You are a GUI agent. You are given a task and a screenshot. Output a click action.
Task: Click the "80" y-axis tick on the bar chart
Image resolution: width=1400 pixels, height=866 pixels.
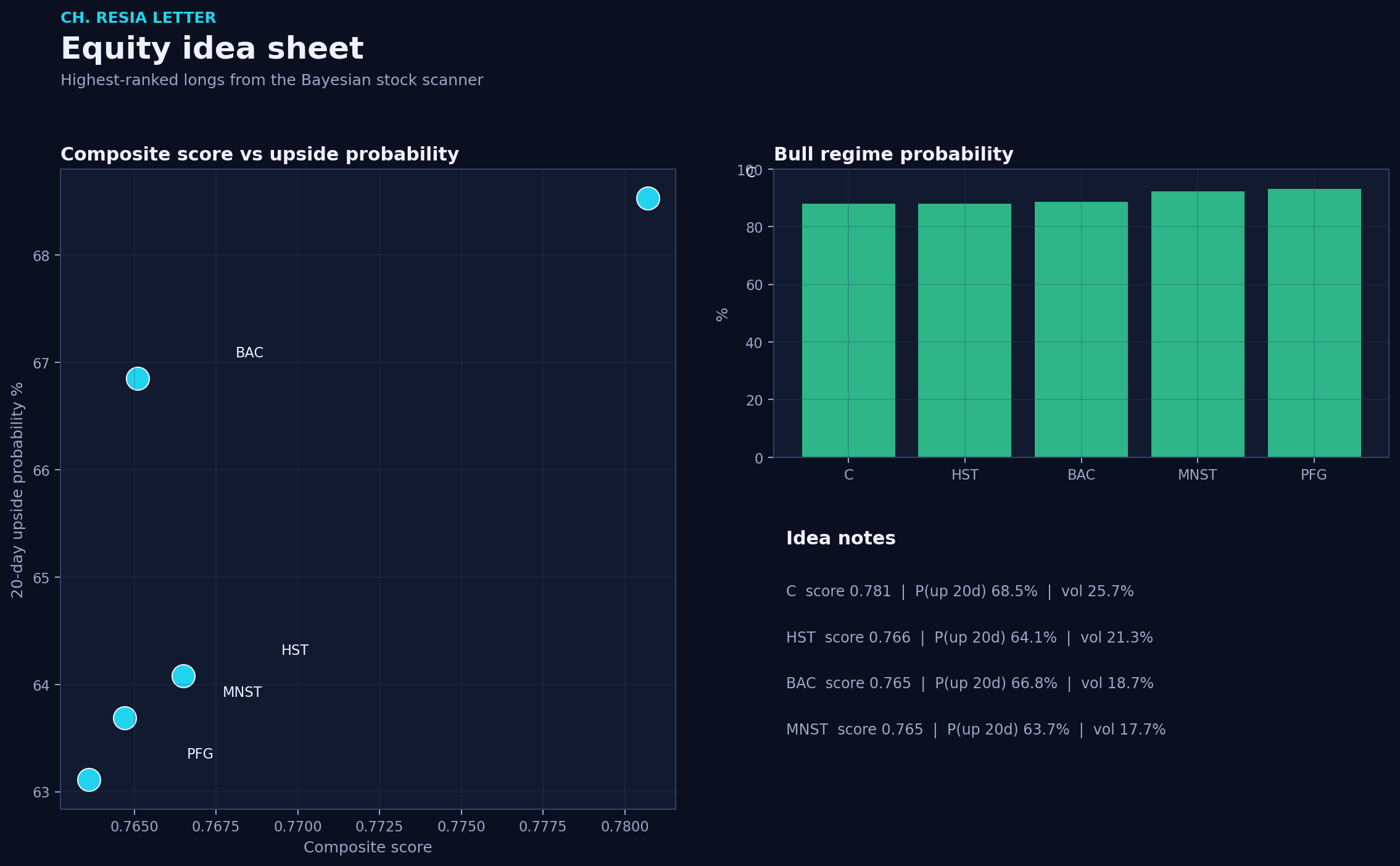[755, 228]
